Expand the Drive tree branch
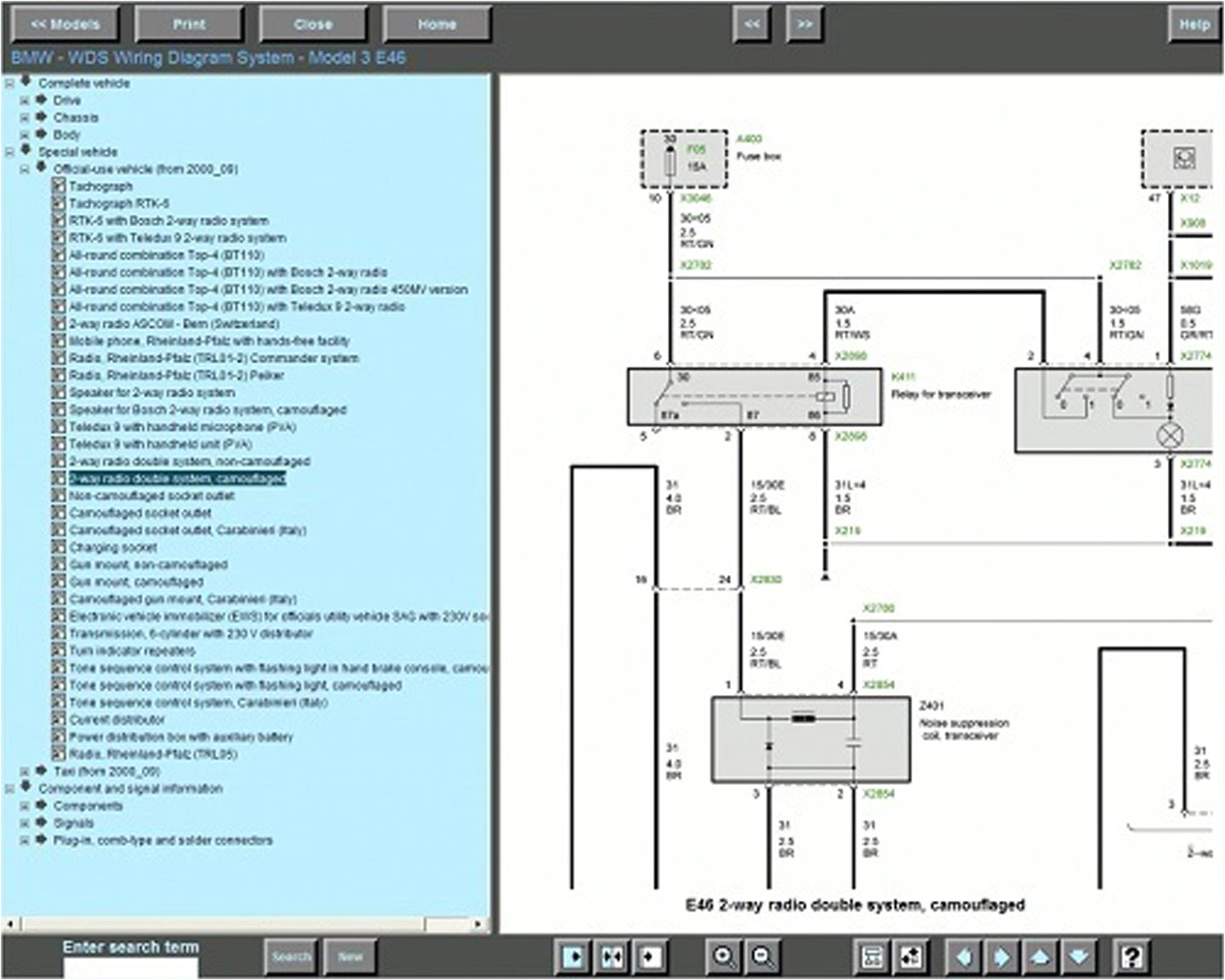1225x980 pixels. [x=23, y=100]
